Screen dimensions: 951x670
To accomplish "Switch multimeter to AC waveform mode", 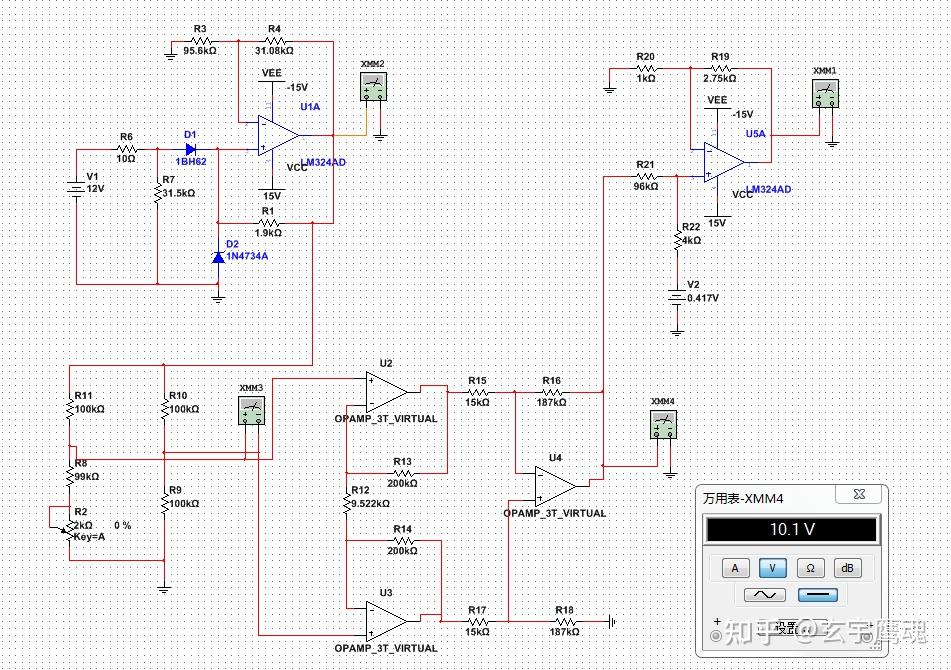I will [763, 594].
